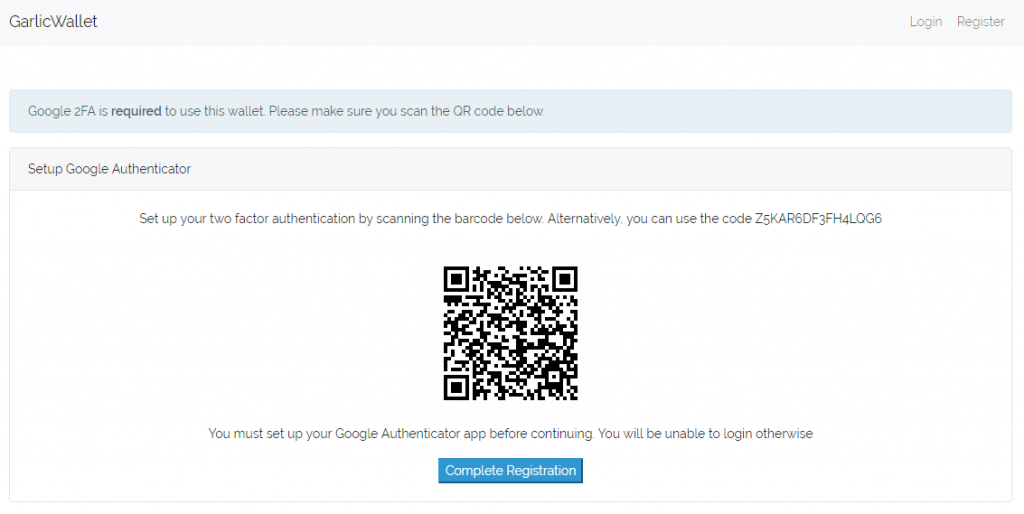This screenshot has width=1024, height=514.
Task: Click the QR code's bottom-left finder square
Action: [457, 387]
